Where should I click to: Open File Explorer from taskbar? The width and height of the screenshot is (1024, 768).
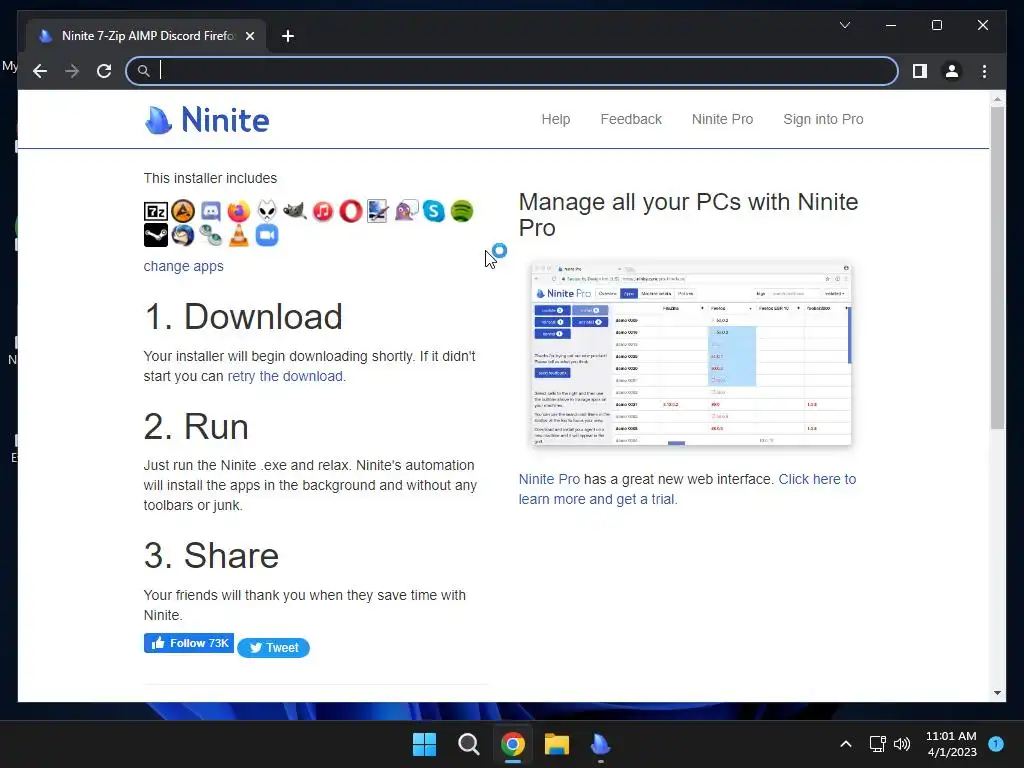[557, 744]
